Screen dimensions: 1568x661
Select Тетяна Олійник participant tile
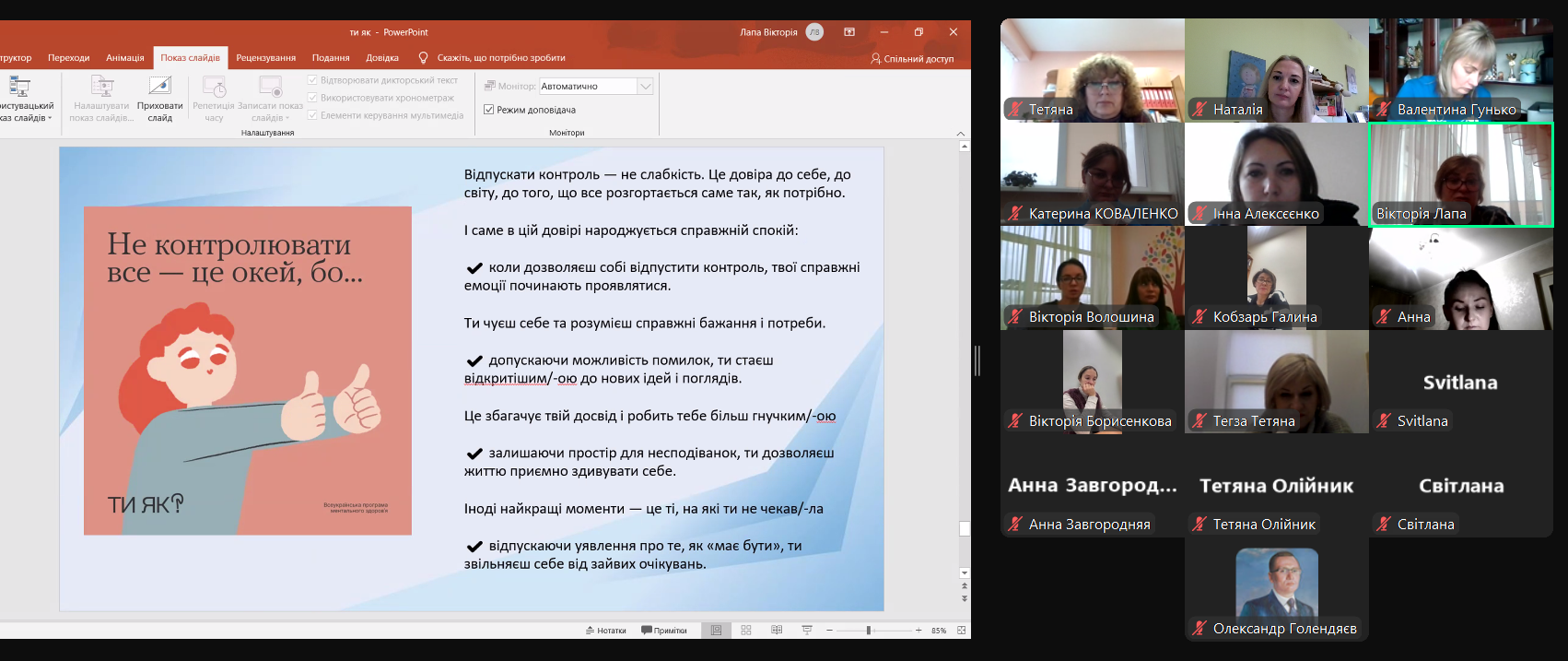1277,486
